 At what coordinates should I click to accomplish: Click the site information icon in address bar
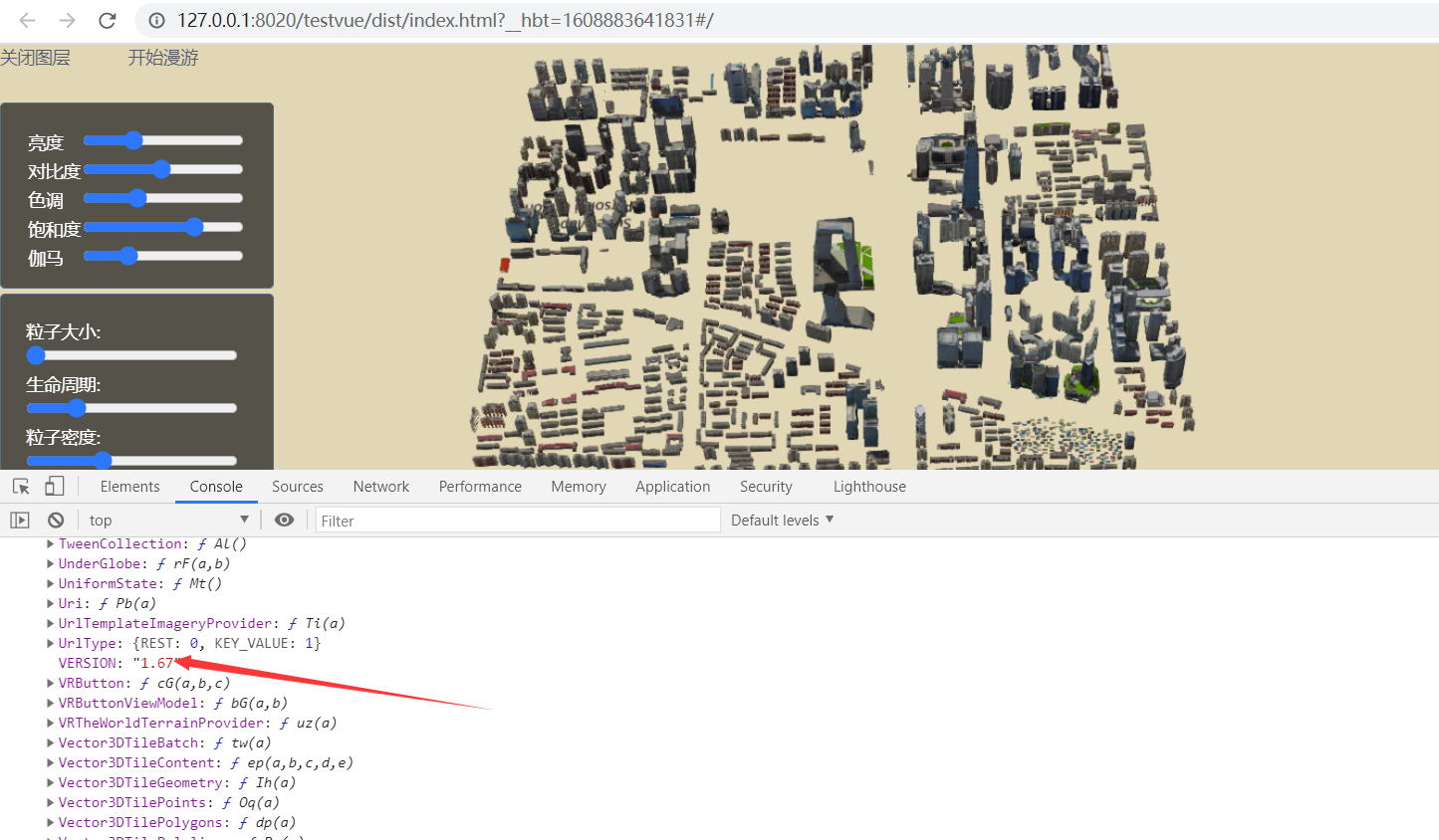[156, 20]
